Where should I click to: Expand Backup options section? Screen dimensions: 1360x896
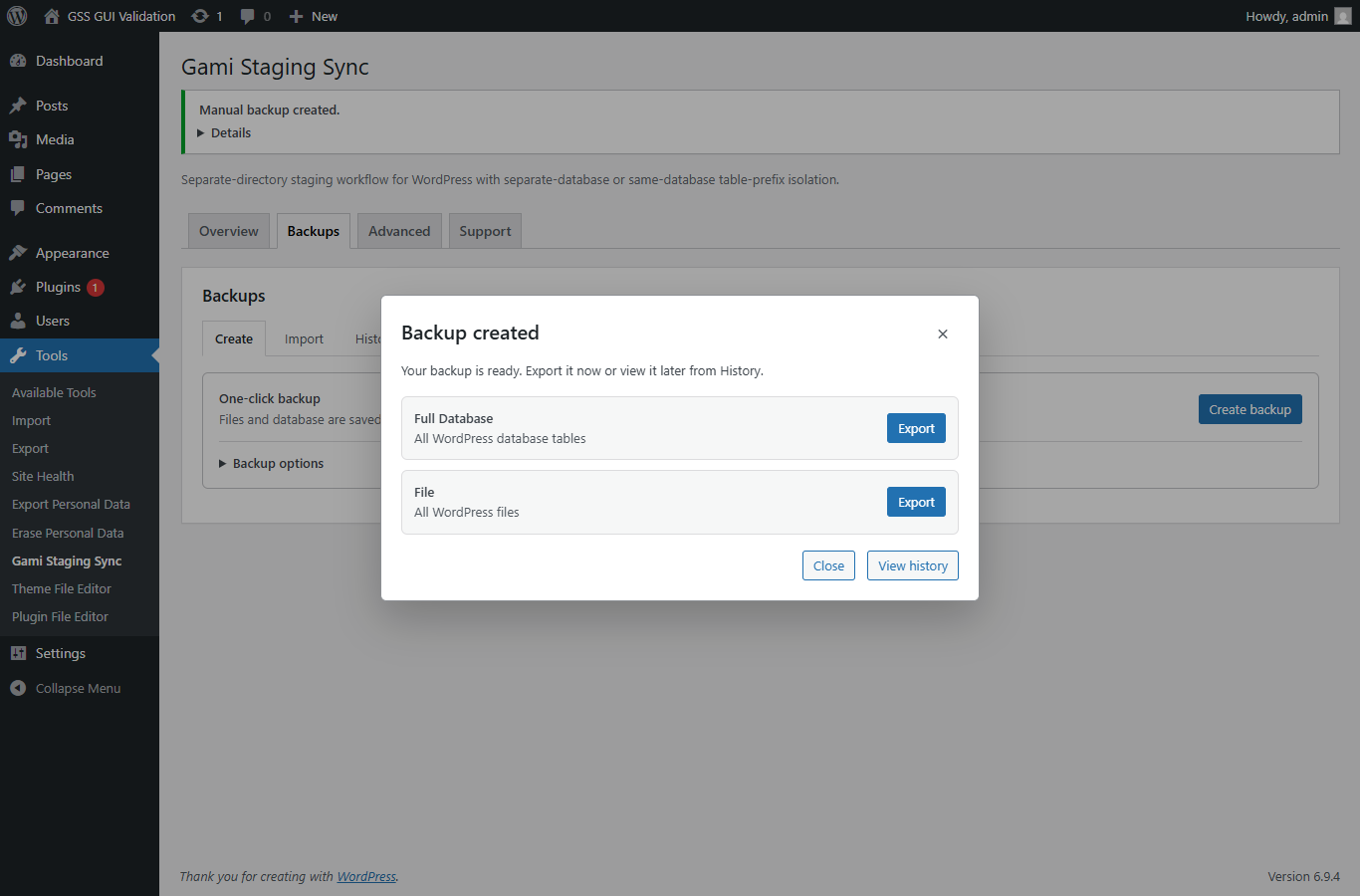click(271, 463)
